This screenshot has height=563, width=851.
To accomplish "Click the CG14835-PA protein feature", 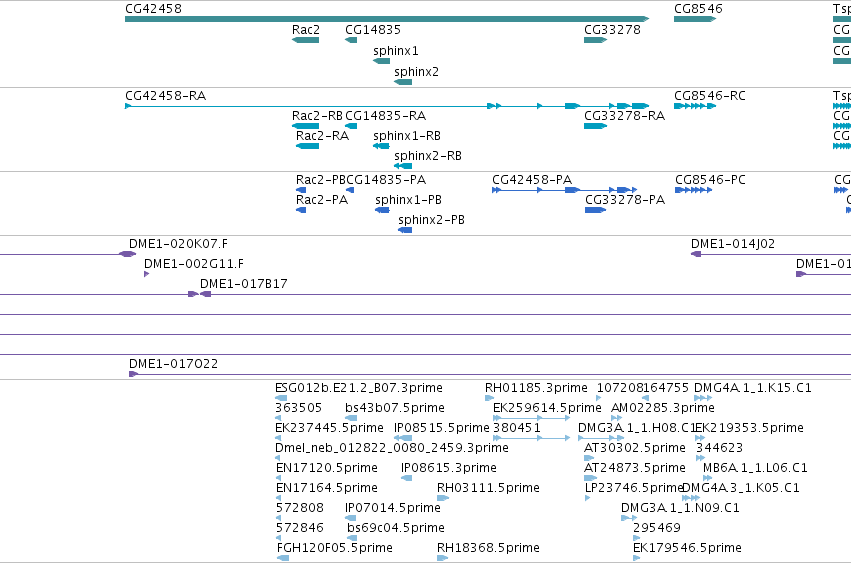I will 350,190.
